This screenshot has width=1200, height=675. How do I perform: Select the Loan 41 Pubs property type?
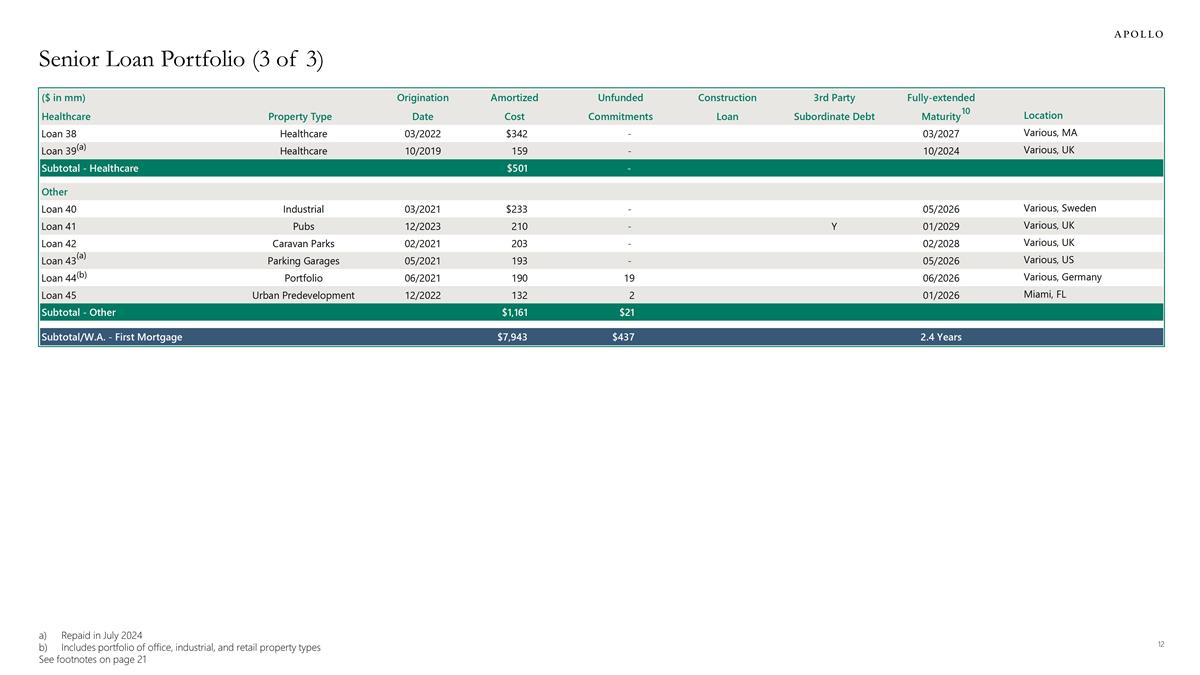click(x=303, y=227)
